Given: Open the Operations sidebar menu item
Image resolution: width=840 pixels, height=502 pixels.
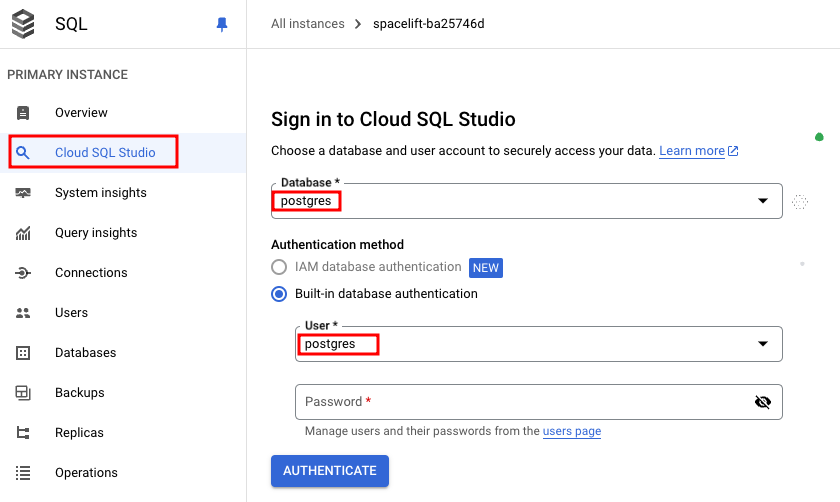Looking at the screenshot, I should click(86, 473).
